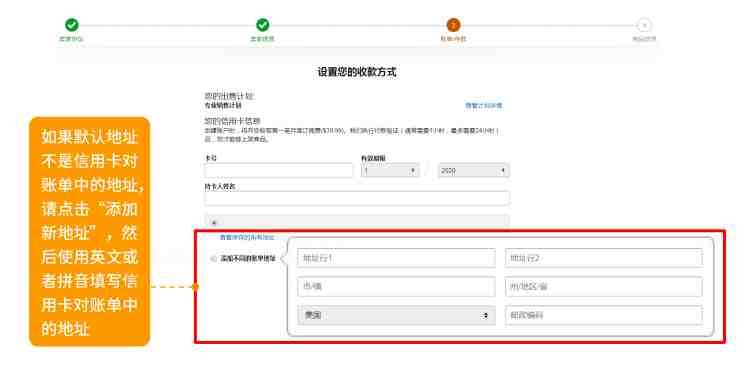Click the second green checkmark step icon
The height and width of the screenshot is (366, 756).
click(262, 25)
